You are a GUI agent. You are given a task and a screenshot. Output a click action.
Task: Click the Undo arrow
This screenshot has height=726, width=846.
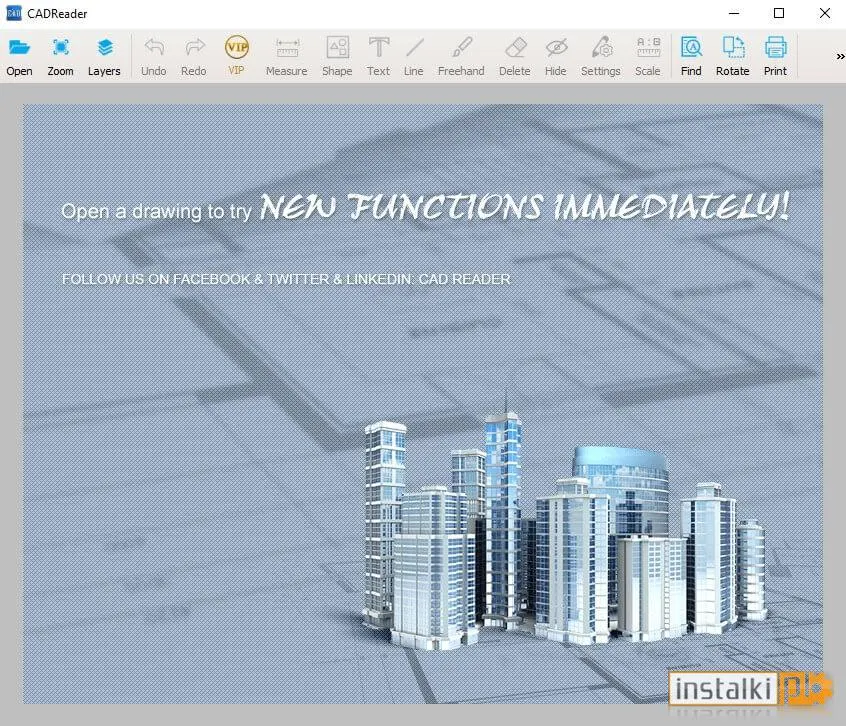(x=154, y=57)
